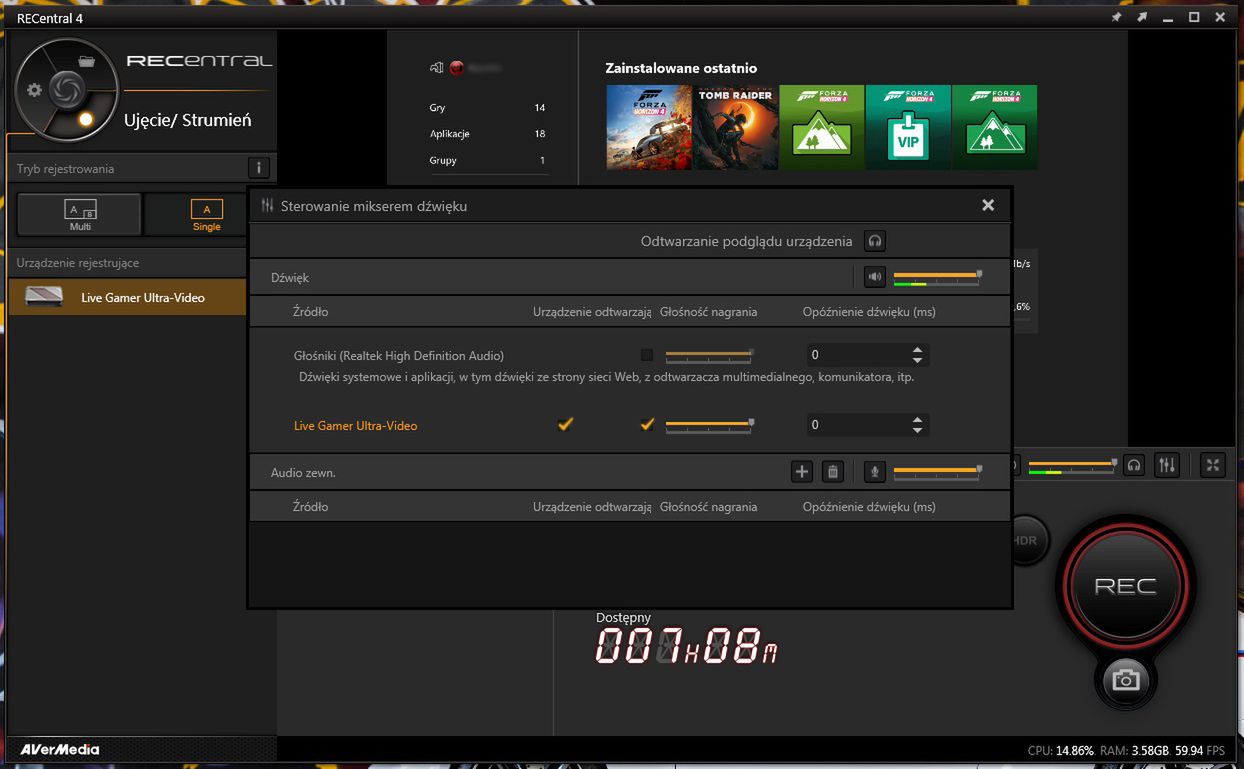Start recording with the REC button
1244x769 pixels.
[1125, 586]
